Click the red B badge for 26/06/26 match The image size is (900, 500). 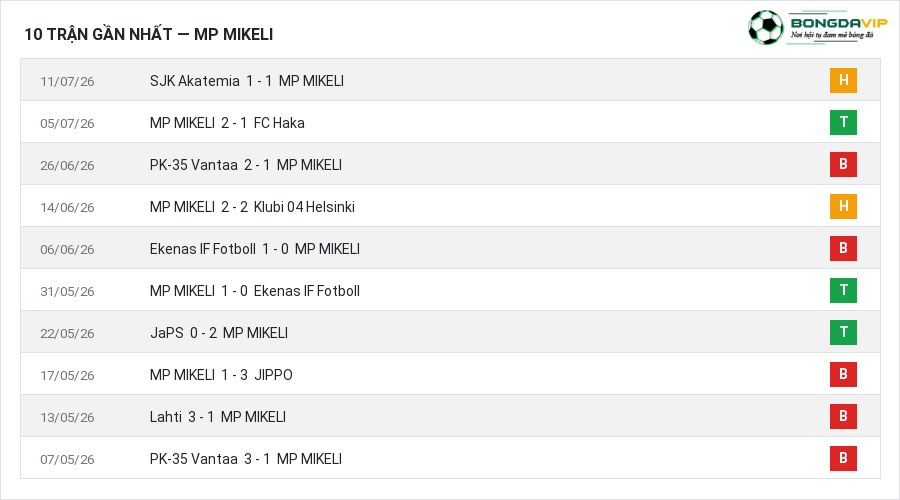tap(843, 164)
